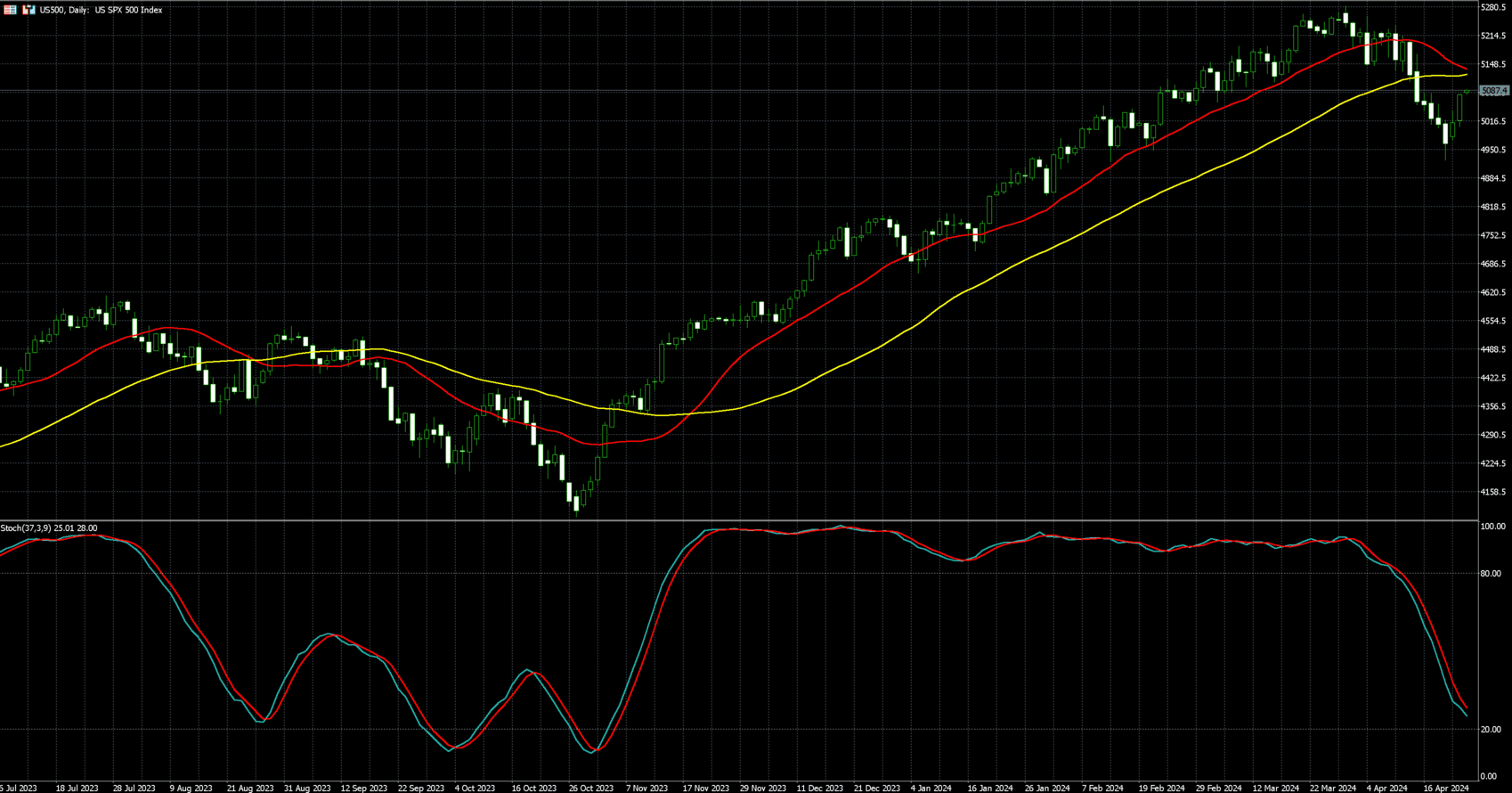Click the 4 Oct 2023 date label
The image size is (1512, 793).
pyautogui.click(x=475, y=788)
